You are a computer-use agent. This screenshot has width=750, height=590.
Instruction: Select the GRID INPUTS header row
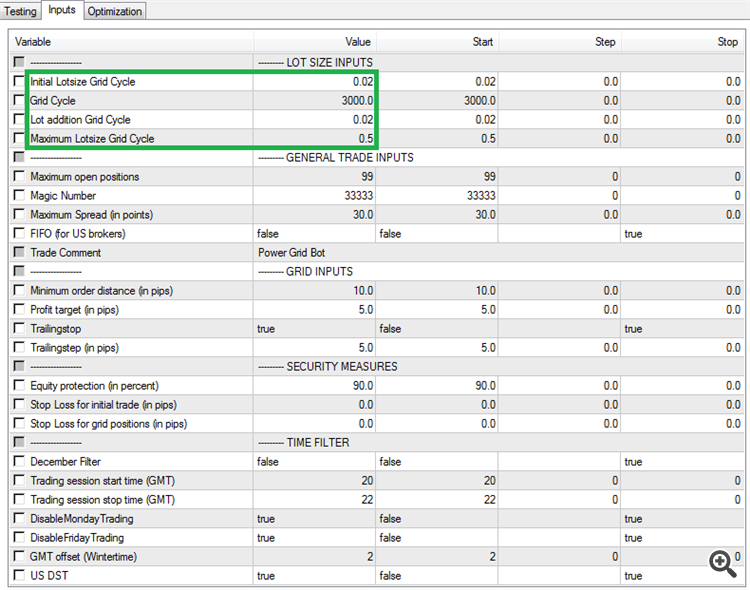(377, 271)
